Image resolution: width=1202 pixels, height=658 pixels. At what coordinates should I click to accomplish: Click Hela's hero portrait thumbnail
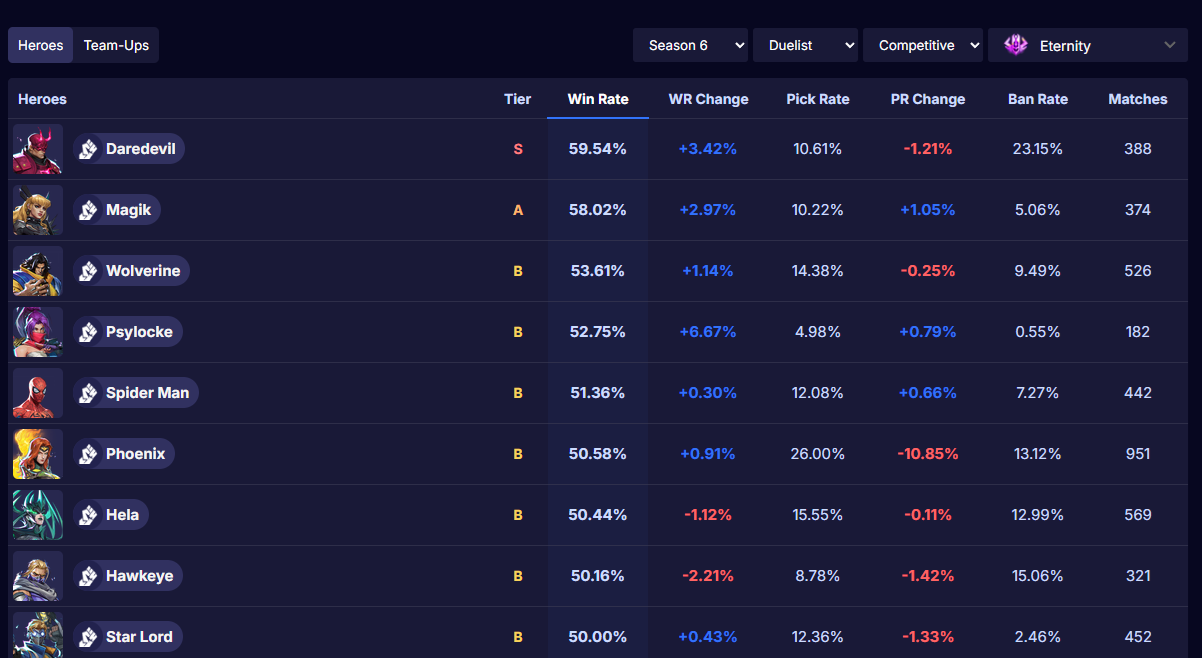point(38,515)
